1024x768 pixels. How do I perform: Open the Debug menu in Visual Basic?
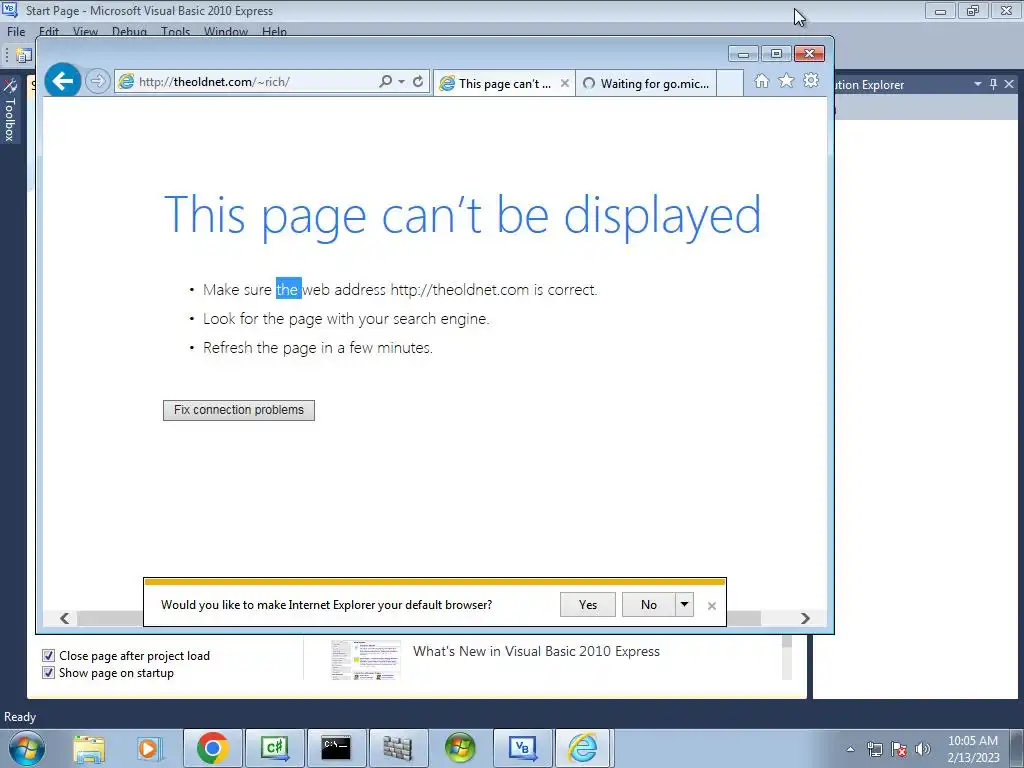pyautogui.click(x=129, y=31)
